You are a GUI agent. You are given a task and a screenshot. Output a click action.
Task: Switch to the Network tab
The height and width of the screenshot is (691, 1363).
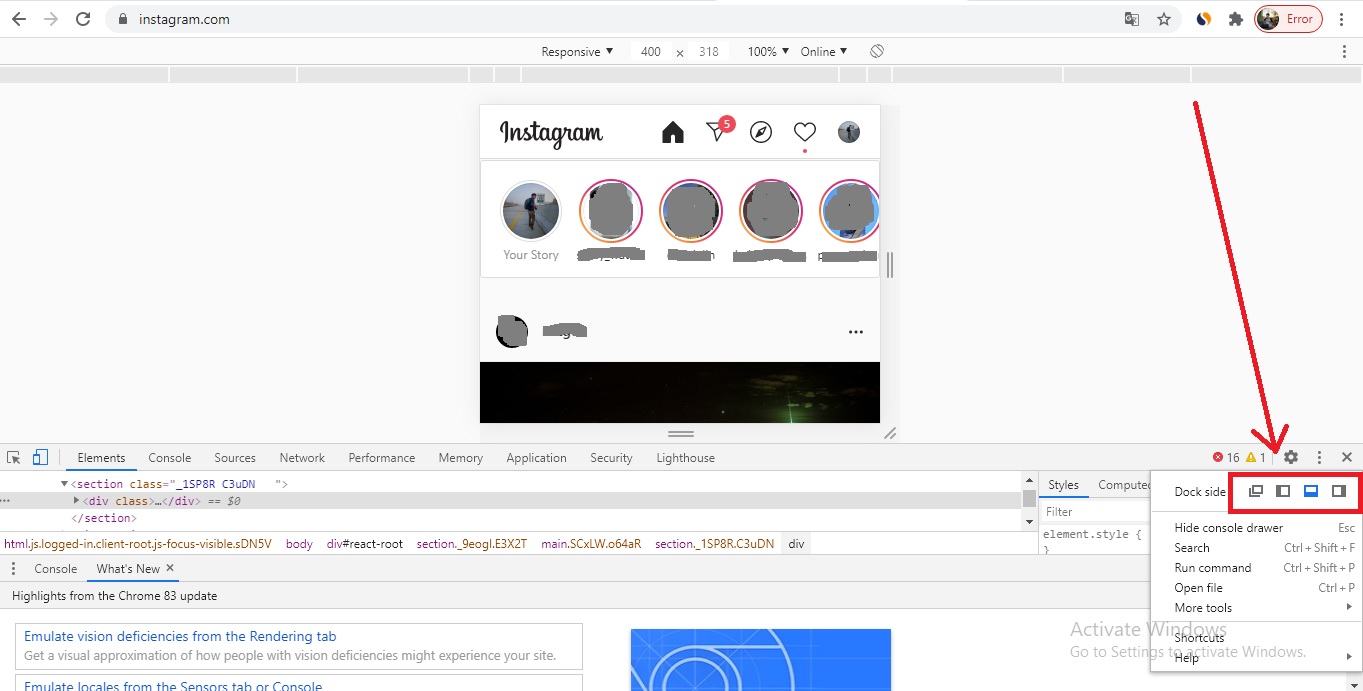click(x=302, y=457)
